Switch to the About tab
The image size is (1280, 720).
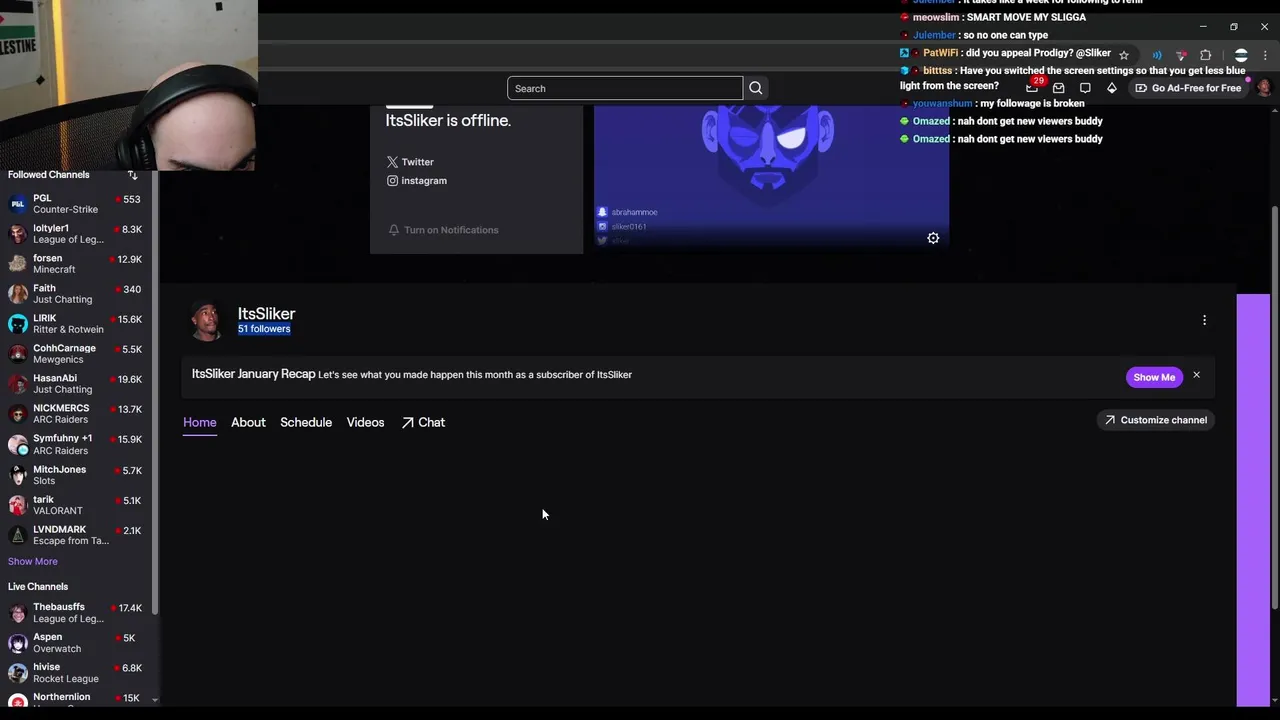[248, 423]
